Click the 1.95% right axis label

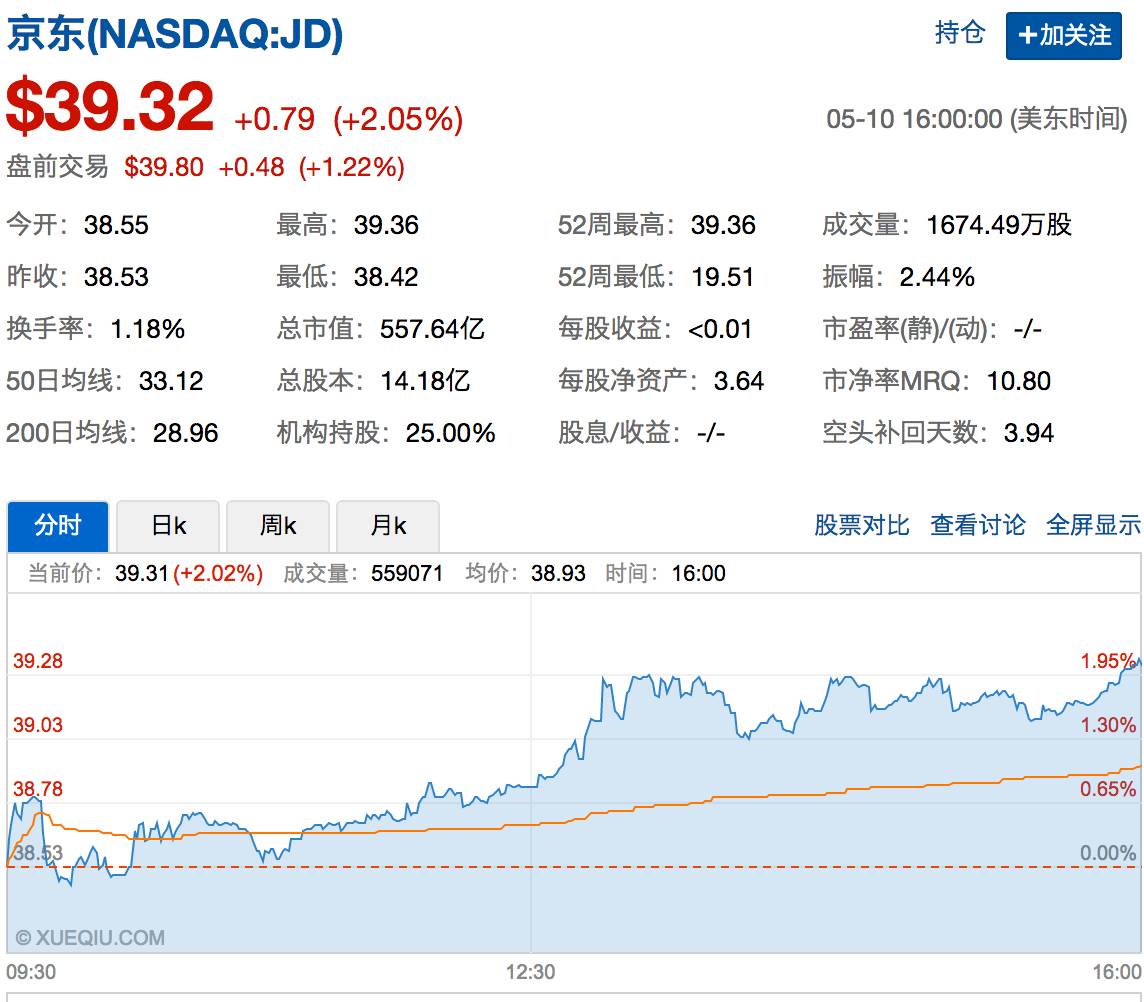pos(1108,661)
